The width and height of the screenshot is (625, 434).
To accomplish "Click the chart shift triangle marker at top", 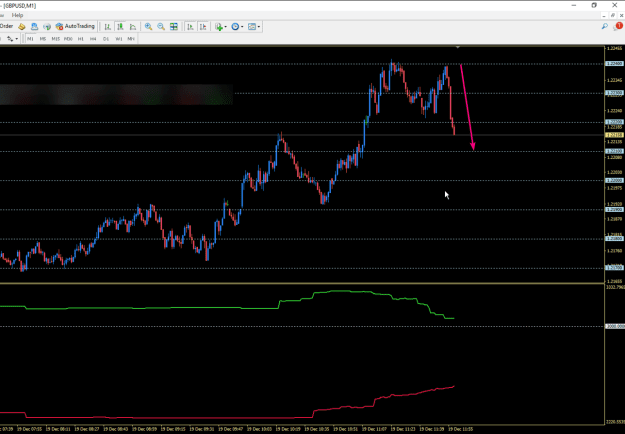I will point(458,47).
